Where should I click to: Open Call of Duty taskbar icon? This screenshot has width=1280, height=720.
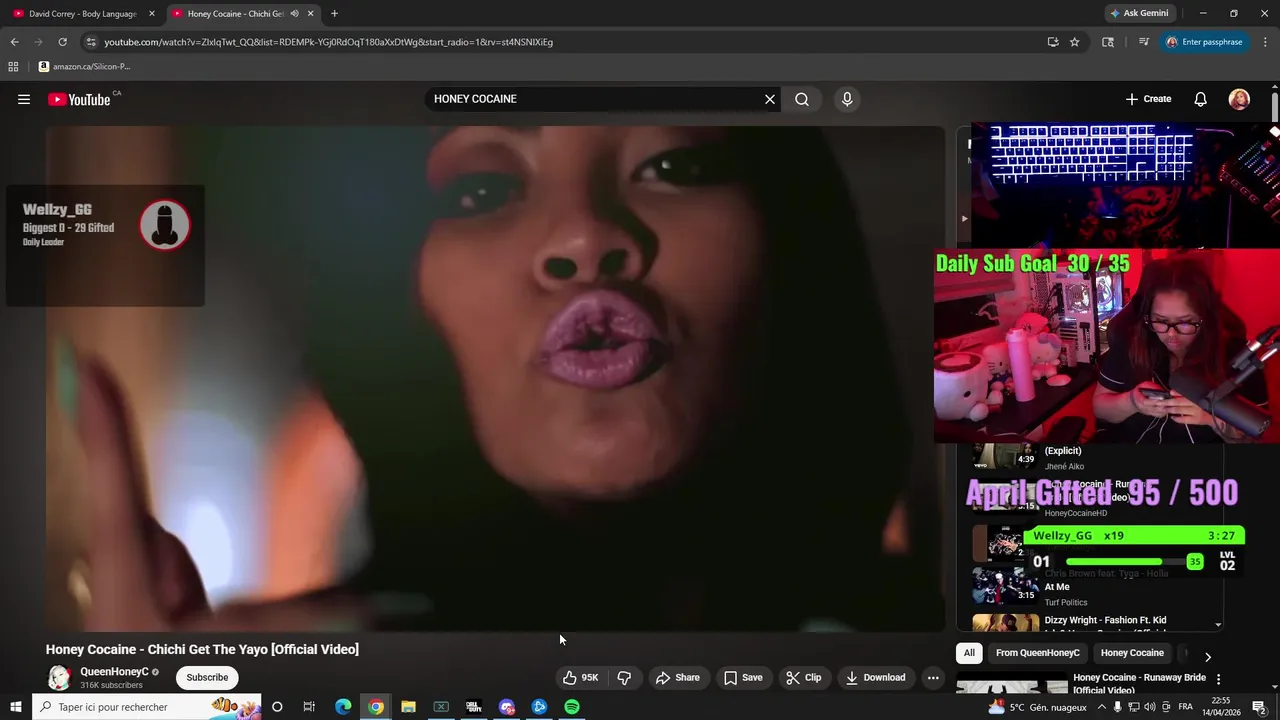pos(474,707)
